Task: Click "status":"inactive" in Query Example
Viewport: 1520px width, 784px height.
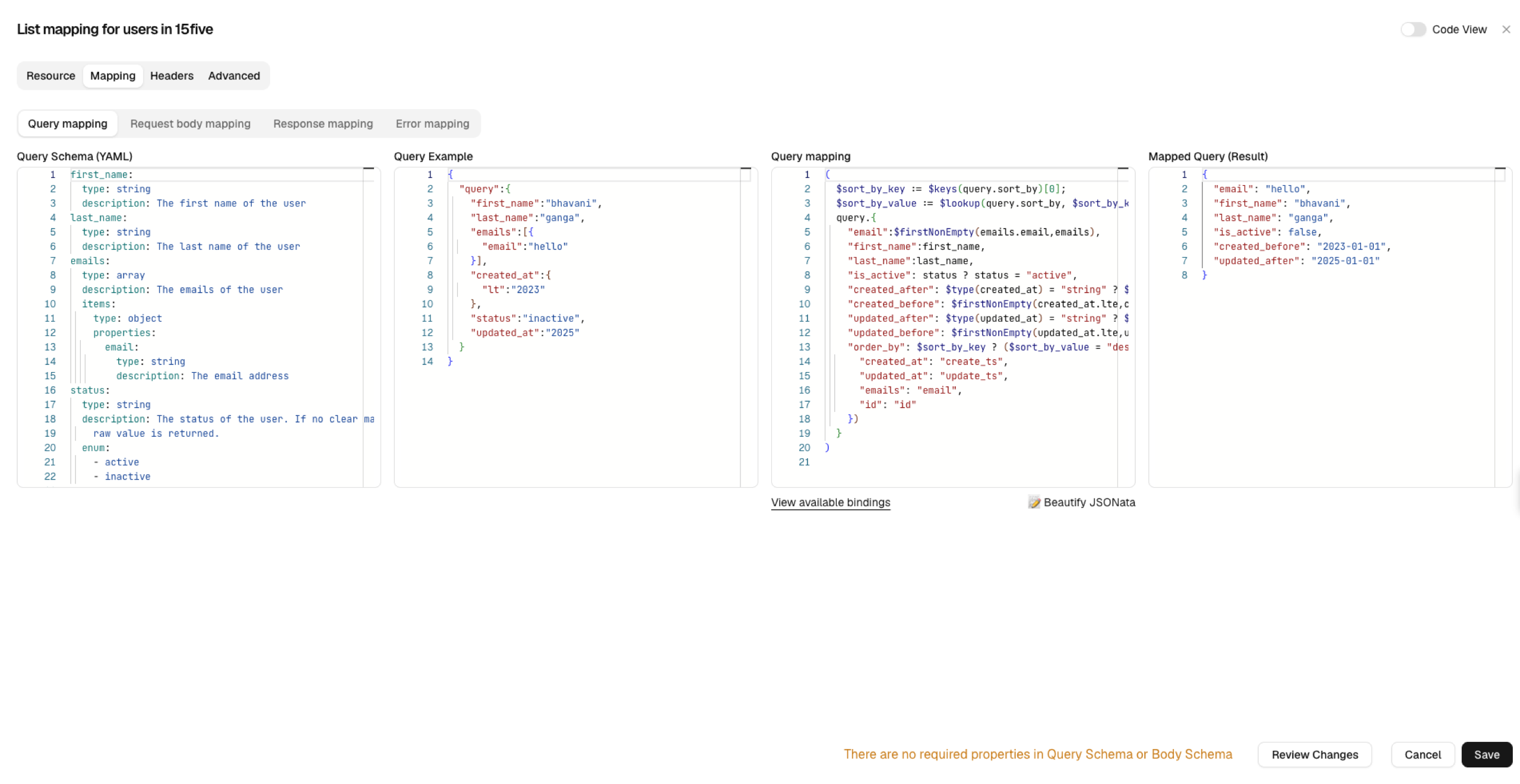Action: (x=527, y=318)
